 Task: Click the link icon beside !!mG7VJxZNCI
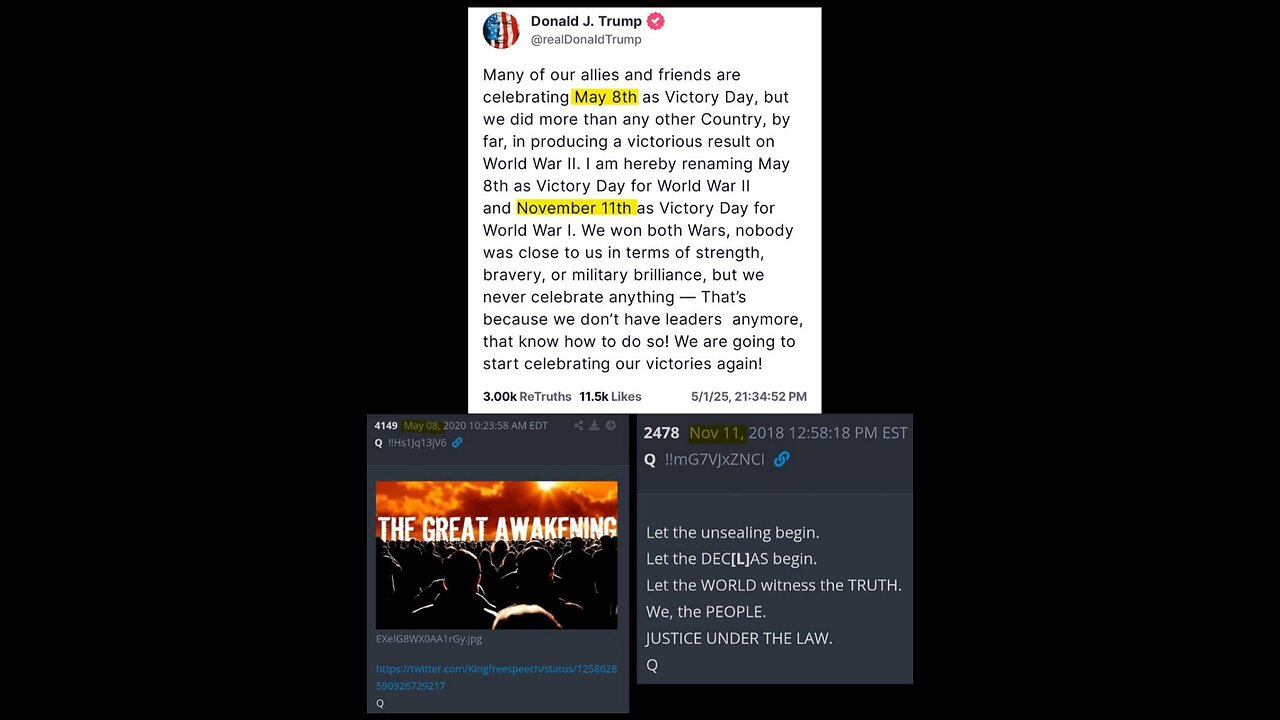point(782,459)
